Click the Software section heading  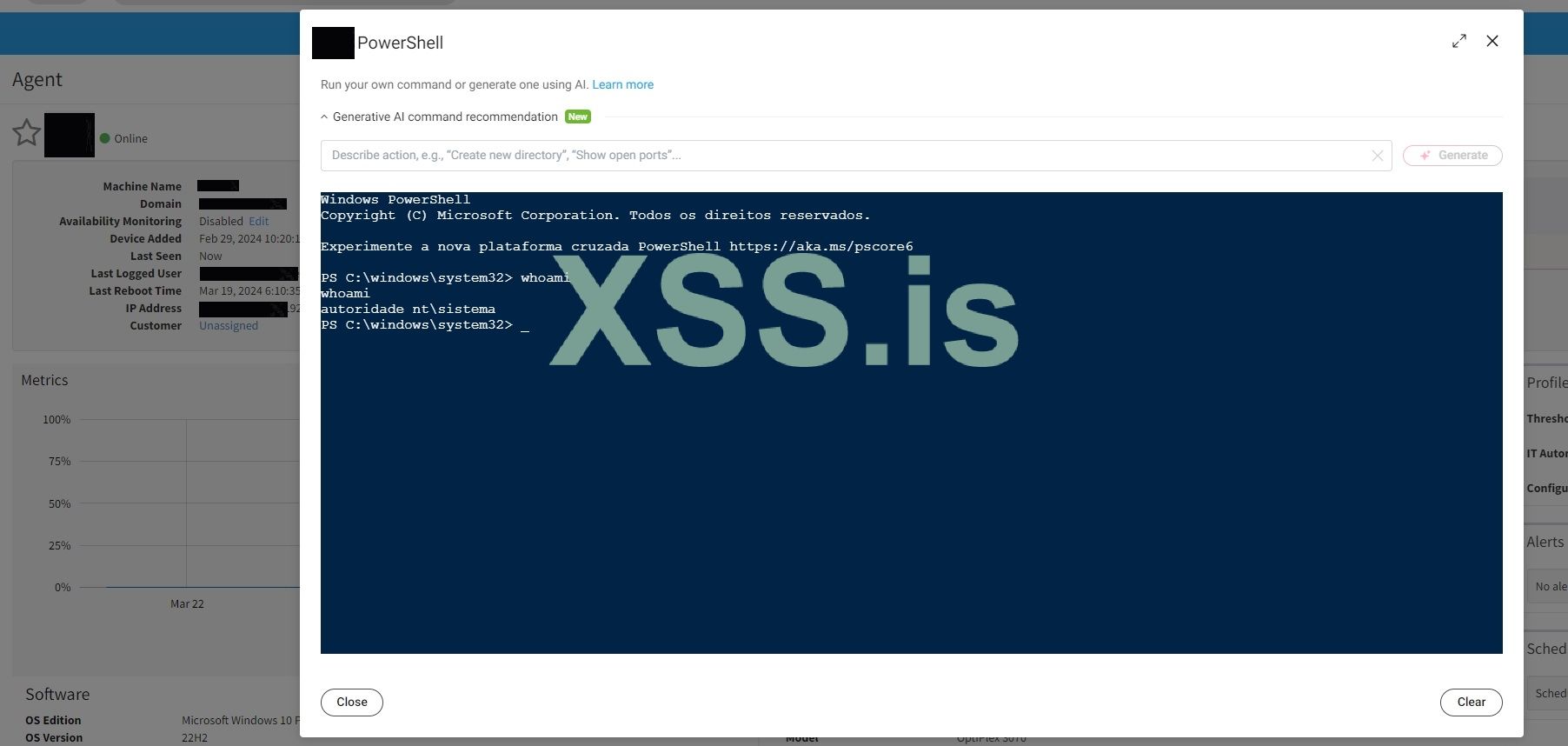[x=57, y=694]
